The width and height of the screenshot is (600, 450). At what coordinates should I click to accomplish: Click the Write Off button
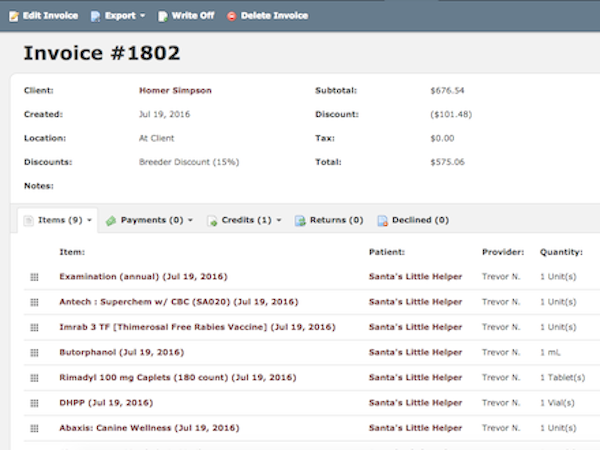pos(188,16)
